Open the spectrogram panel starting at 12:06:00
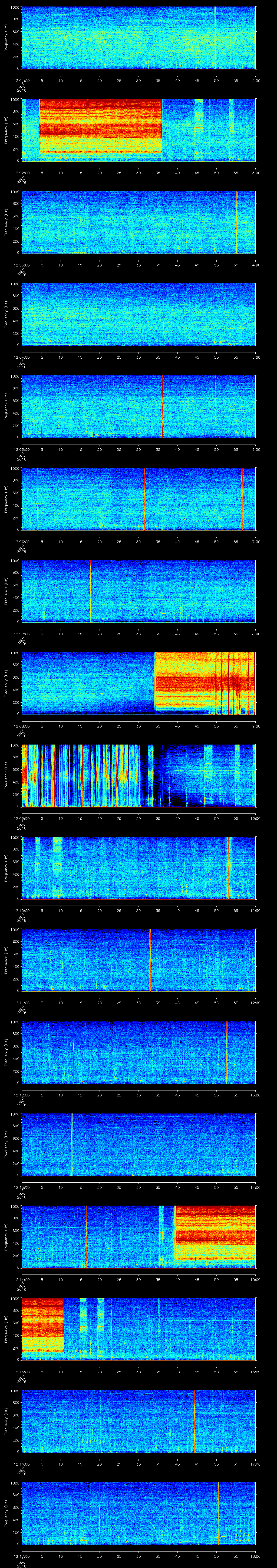The width and height of the screenshot is (277, 1568). (x=138, y=499)
